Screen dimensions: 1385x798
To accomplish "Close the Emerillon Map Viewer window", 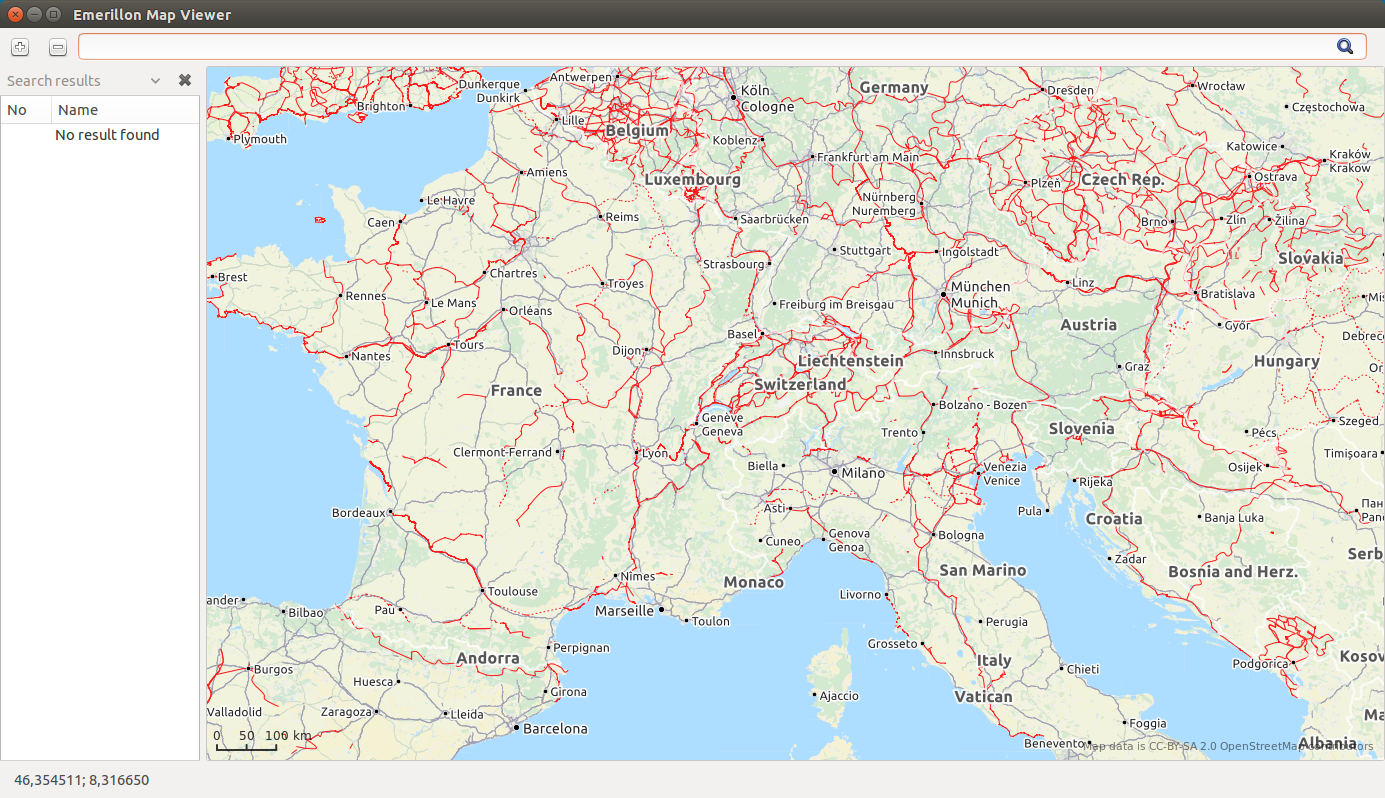I will [15, 14].
